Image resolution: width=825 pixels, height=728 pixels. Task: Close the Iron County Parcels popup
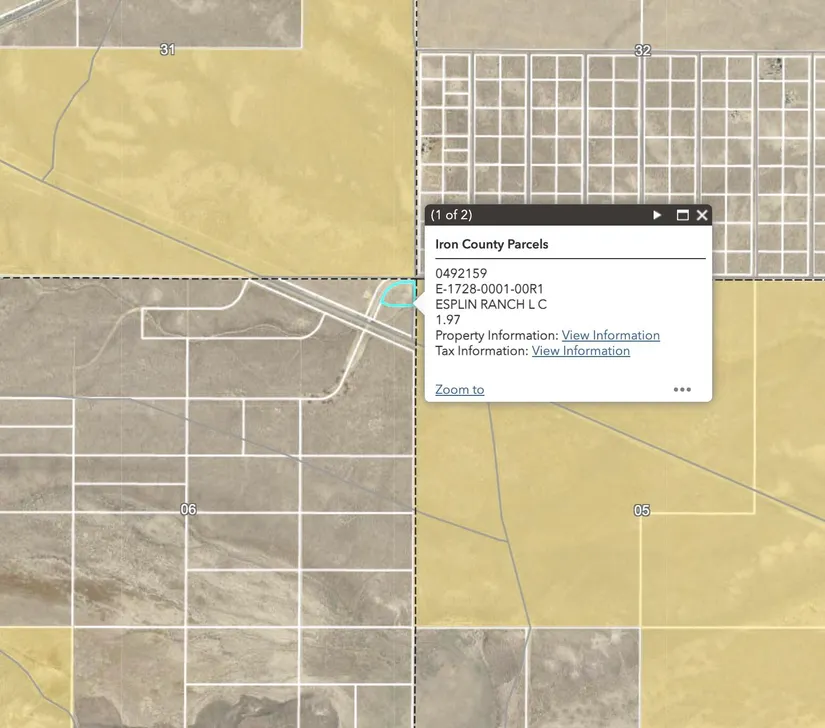click(702, 215)
